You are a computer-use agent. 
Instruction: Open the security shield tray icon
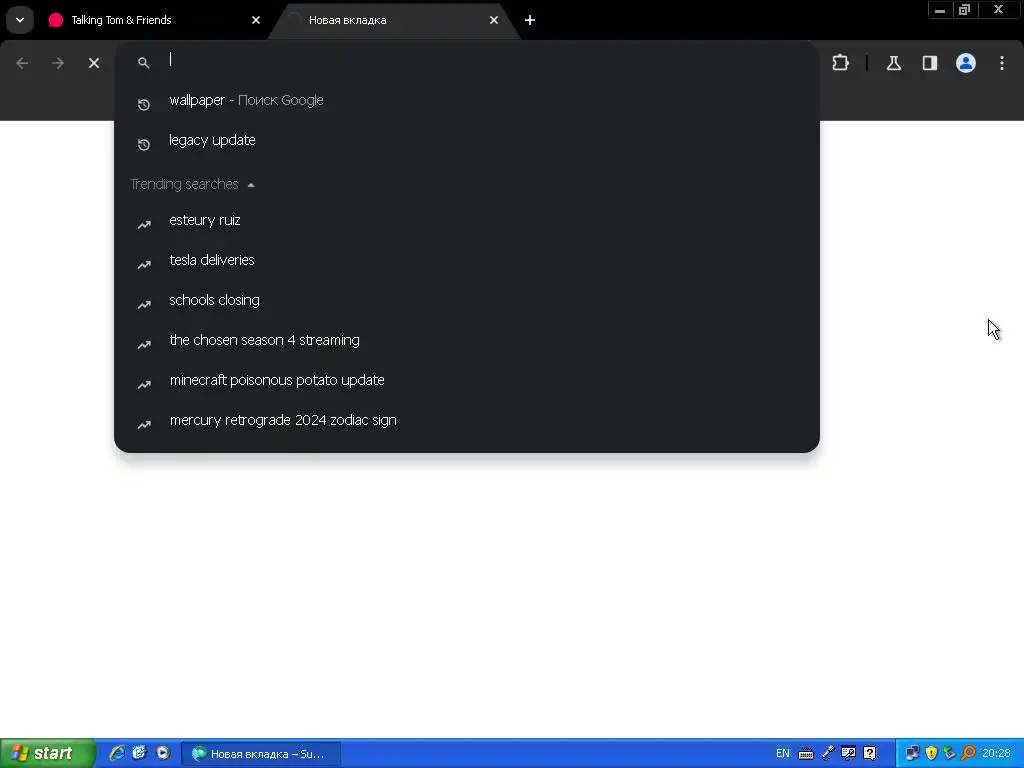click(931, 754)
